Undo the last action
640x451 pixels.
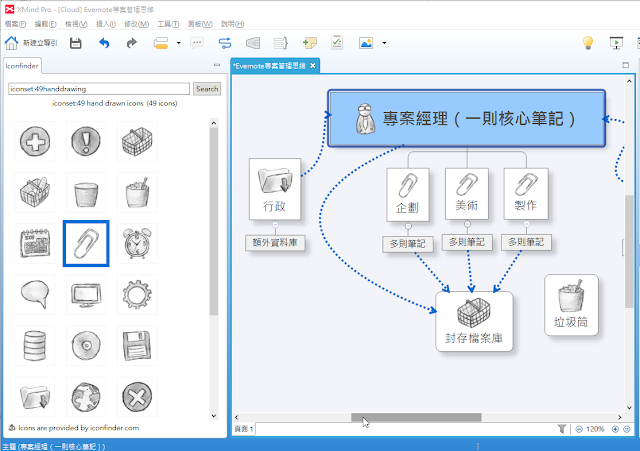pos(104,43)
